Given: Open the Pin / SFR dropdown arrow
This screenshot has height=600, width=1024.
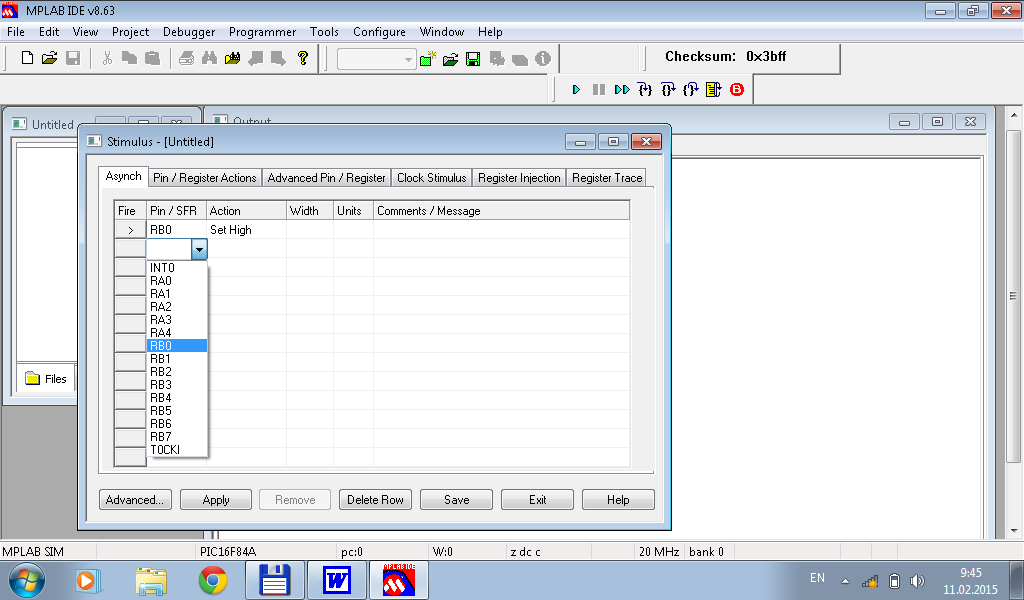Looking at the screenshot, I should point(199,249).
